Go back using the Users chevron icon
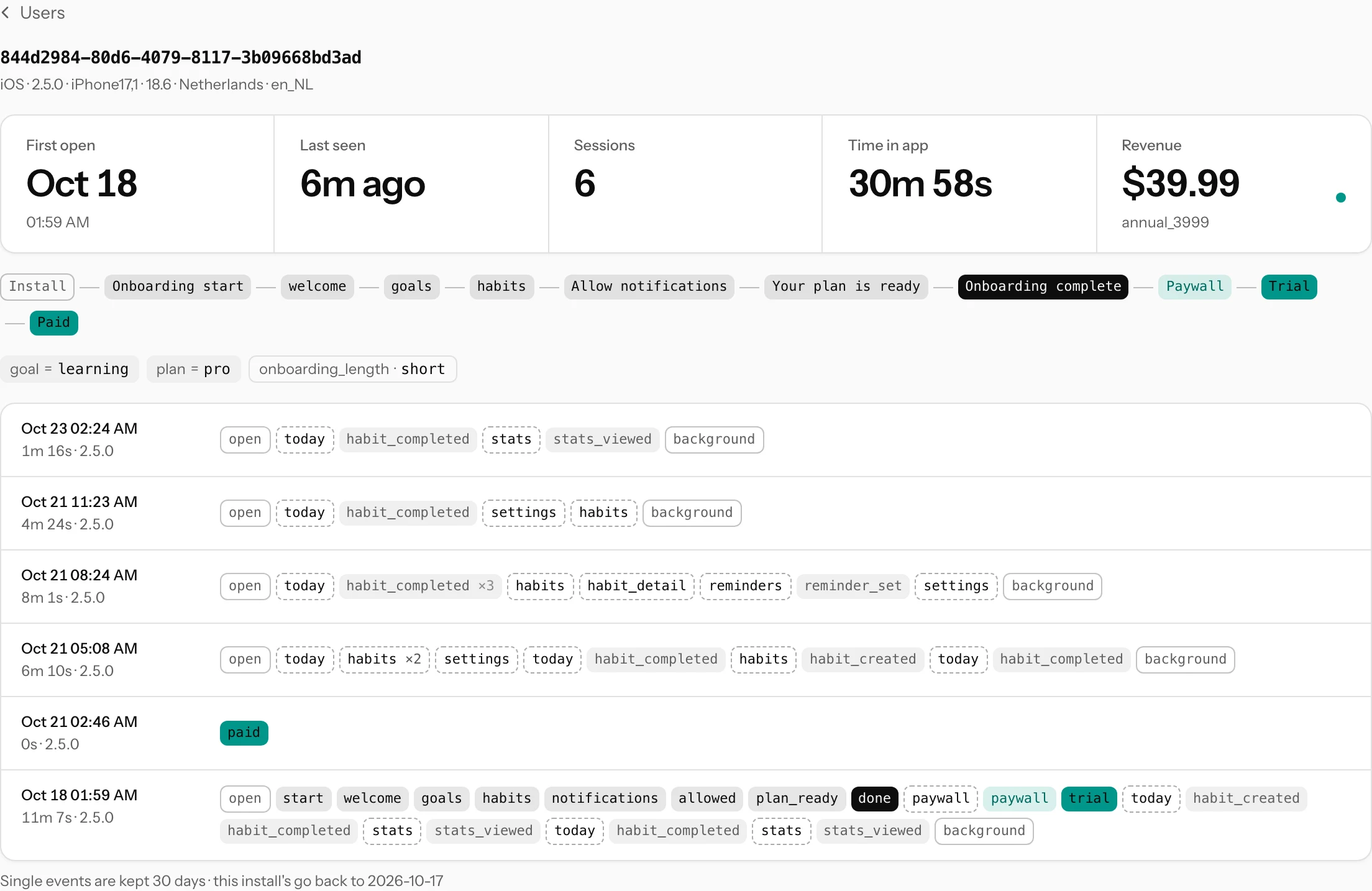1372x891 pixels. pyautogui.click(x=6, y=12)
